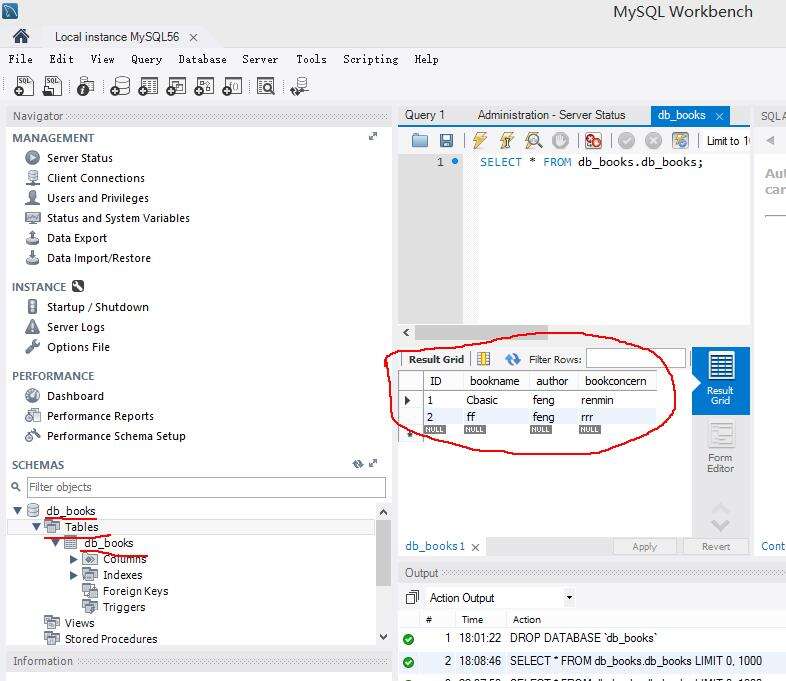Open the Database menu
The image size is (786, 681).
click(x=202, y=60)
